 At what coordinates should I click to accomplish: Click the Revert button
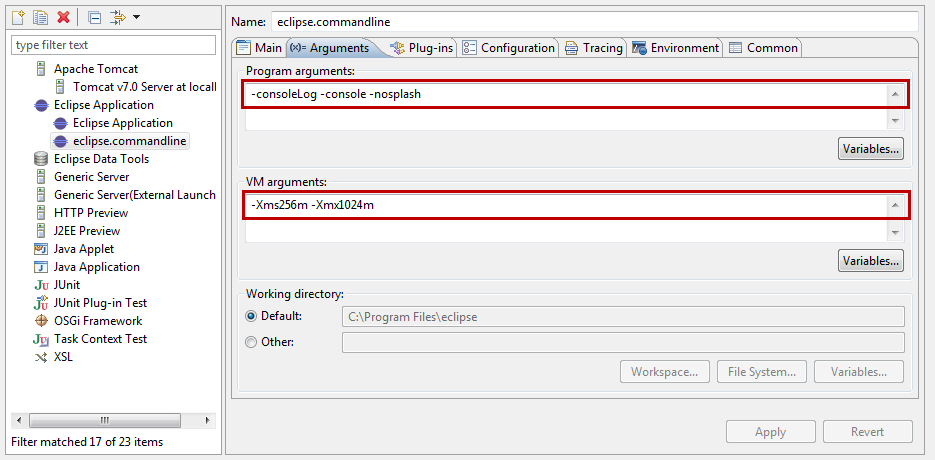pos(868,431)
